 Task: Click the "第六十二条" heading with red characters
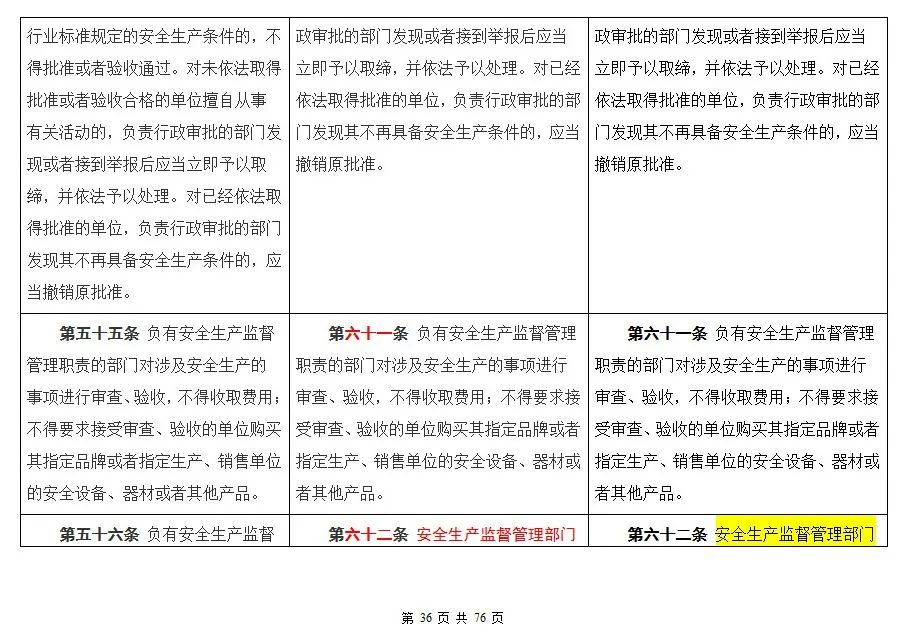[368, 534]
